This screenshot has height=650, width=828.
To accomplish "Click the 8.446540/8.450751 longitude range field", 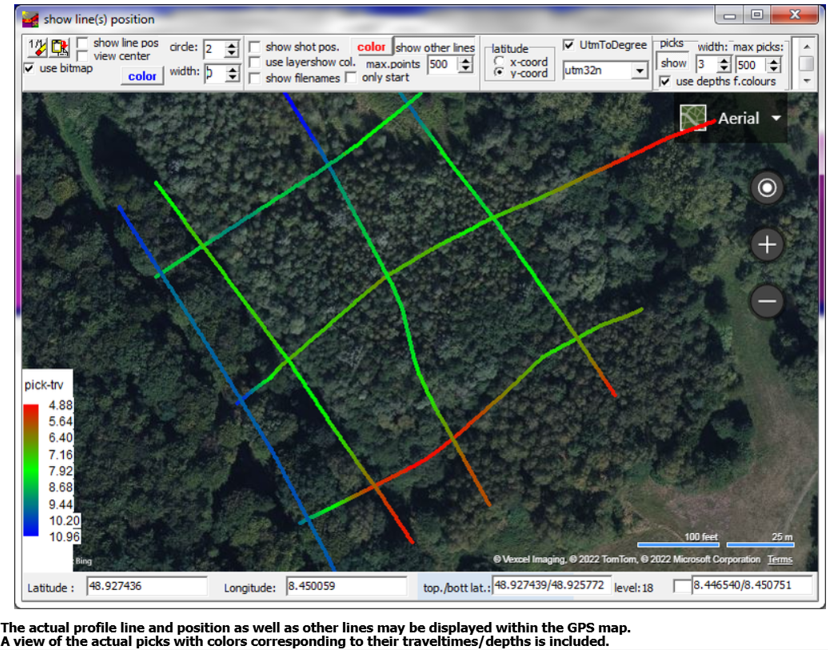I will (x=752, y=586).
